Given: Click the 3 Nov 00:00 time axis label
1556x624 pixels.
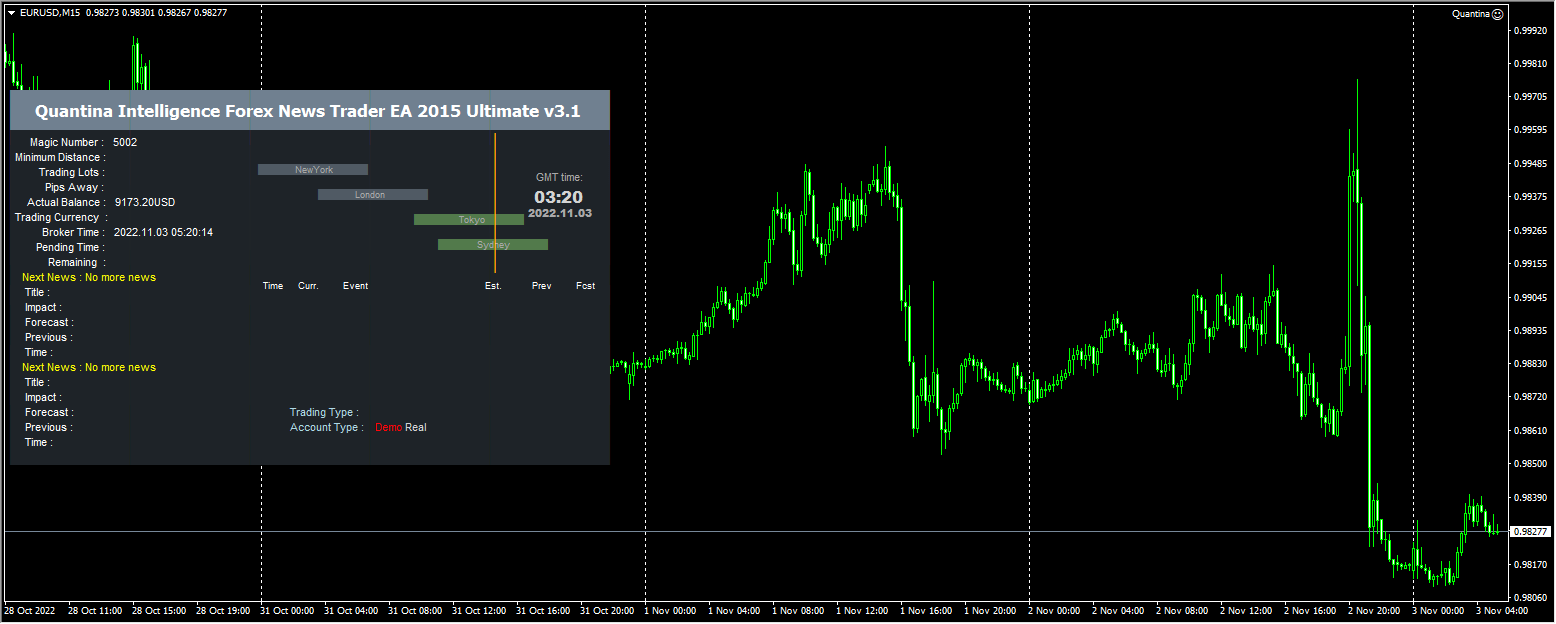Looking at the screenshot, I should pos(1439,610).
